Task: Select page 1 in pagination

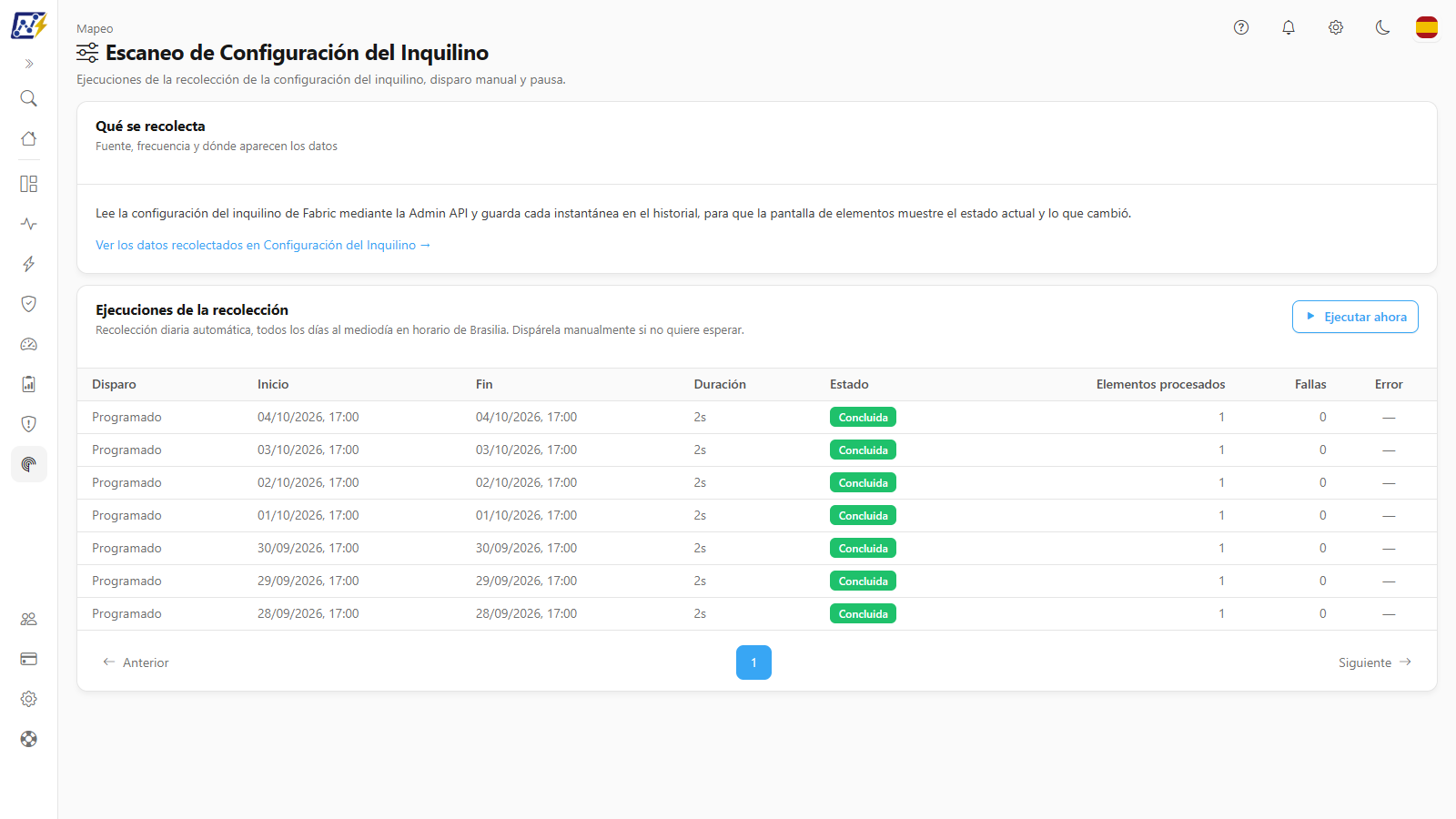Action: click(x=753, y=662)
